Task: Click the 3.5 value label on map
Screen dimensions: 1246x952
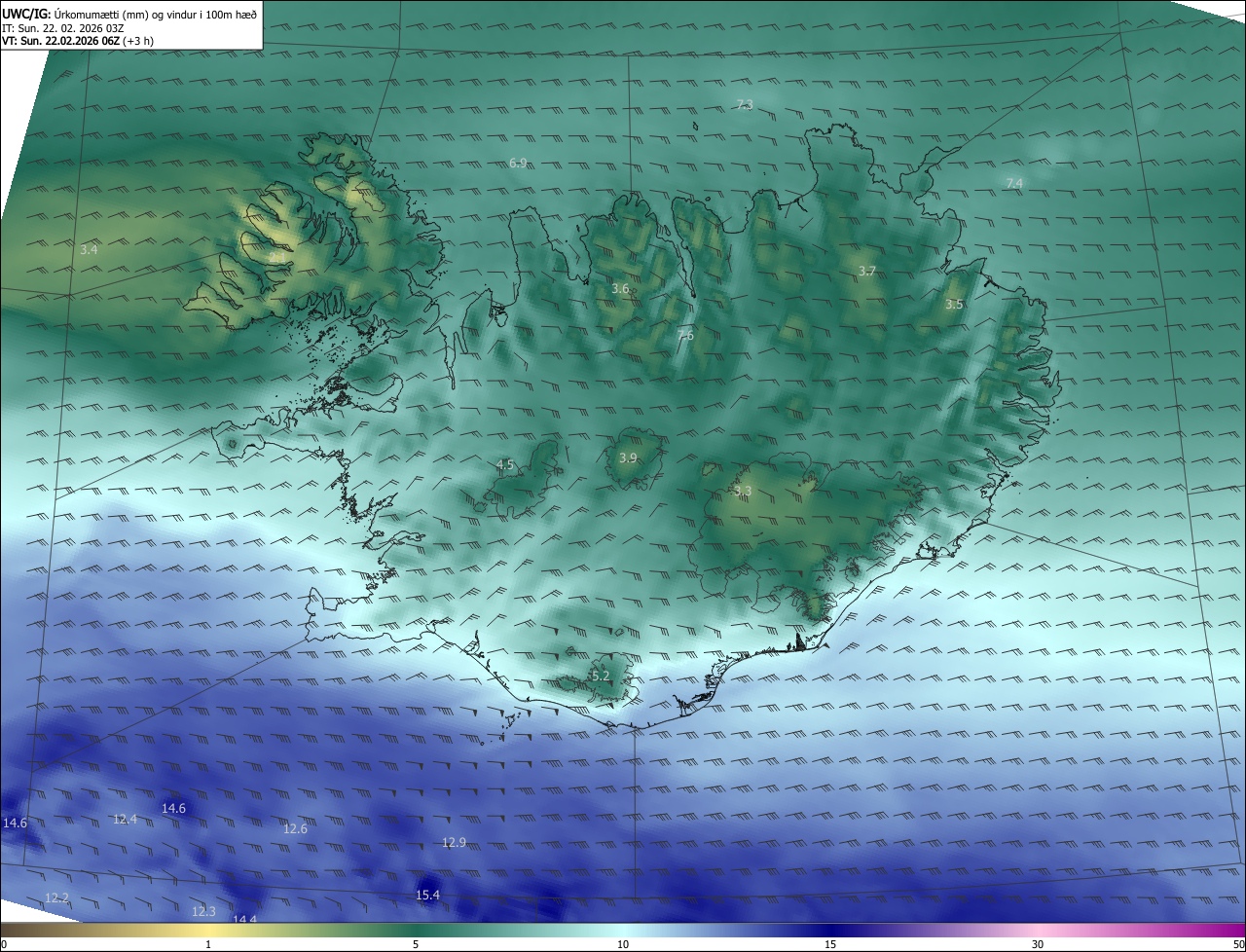Action: click(954, 305)
